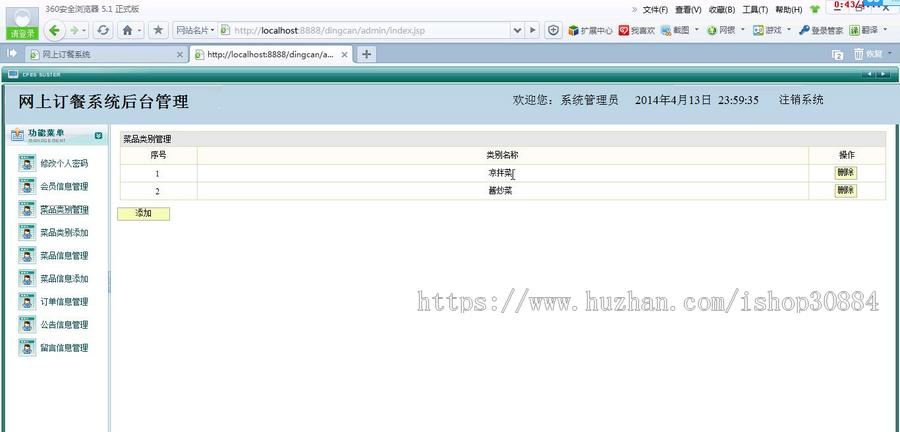Open a new tab with plus button

(x=366, y=54)
